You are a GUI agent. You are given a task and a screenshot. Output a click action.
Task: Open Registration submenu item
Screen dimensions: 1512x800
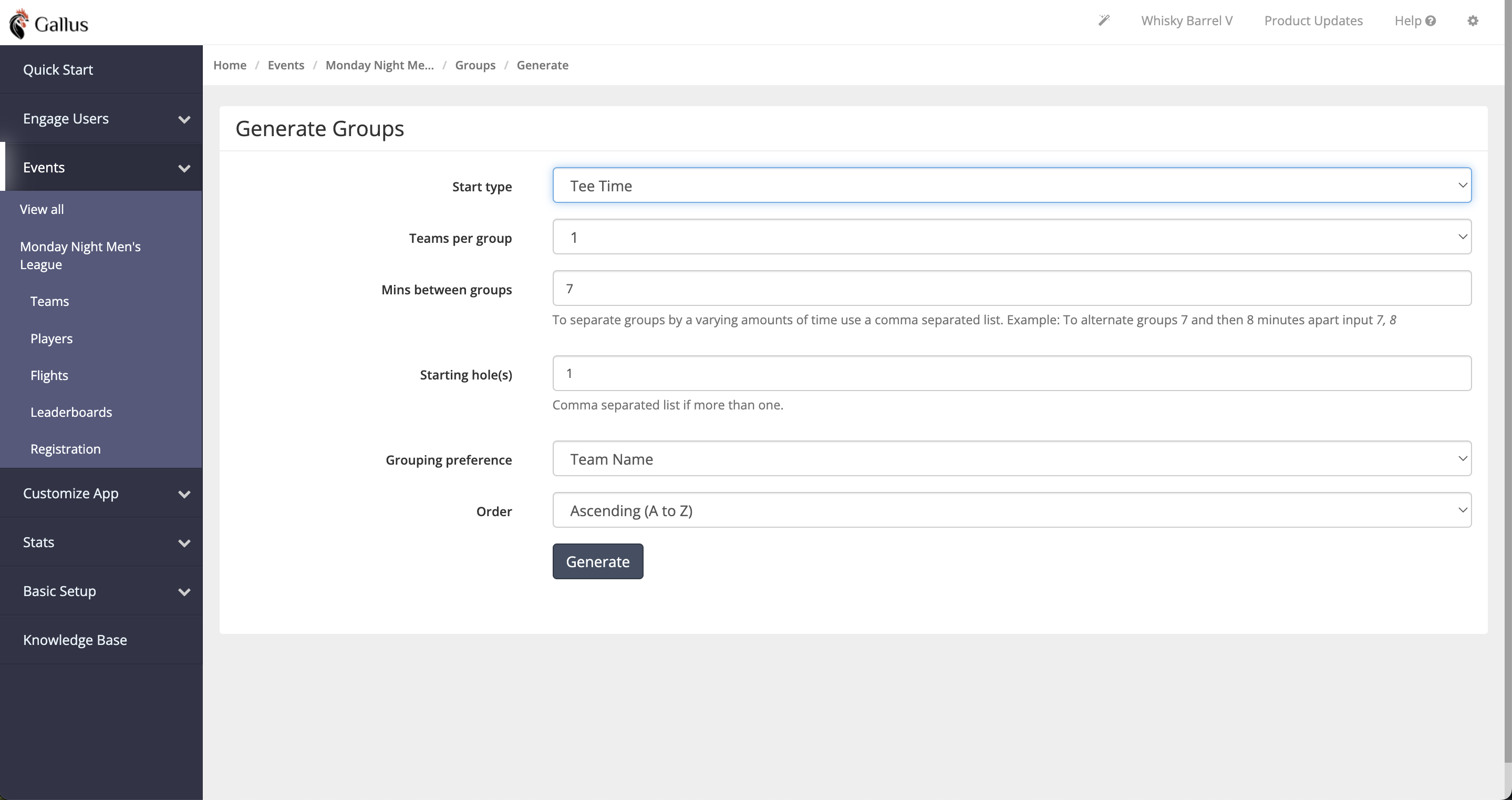coord(66,449)
